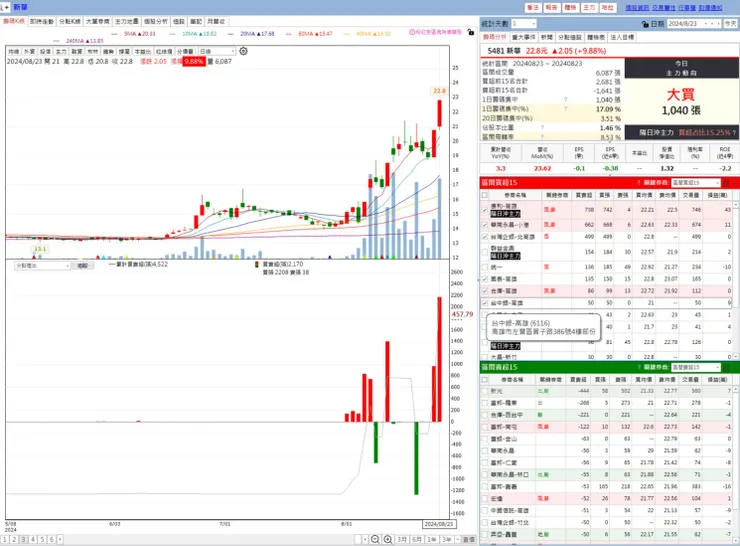Viewport: 740px width, 546px height.
Task: Open the dropdown arrow beside 3年 range button
Action: pyautogui.click(x=457, y=539)
